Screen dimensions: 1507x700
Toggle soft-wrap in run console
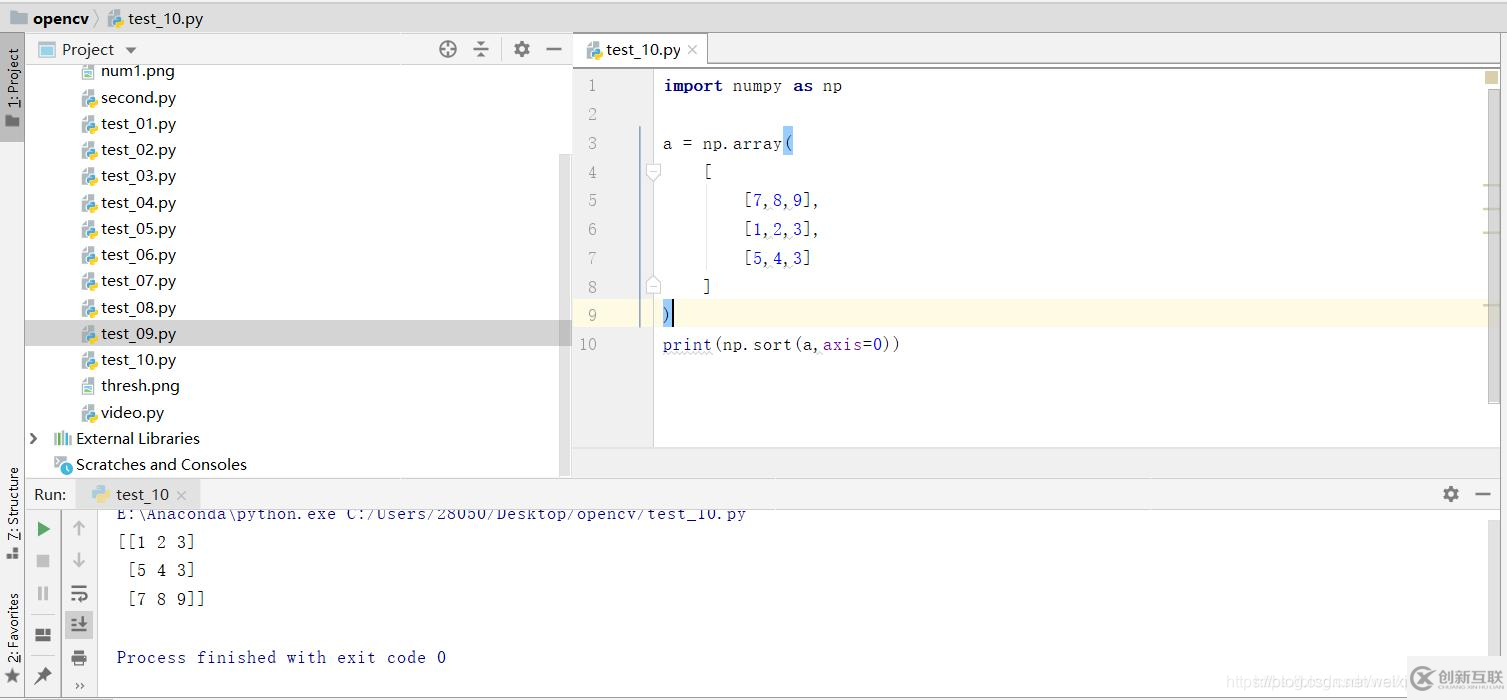coord(79,593)
